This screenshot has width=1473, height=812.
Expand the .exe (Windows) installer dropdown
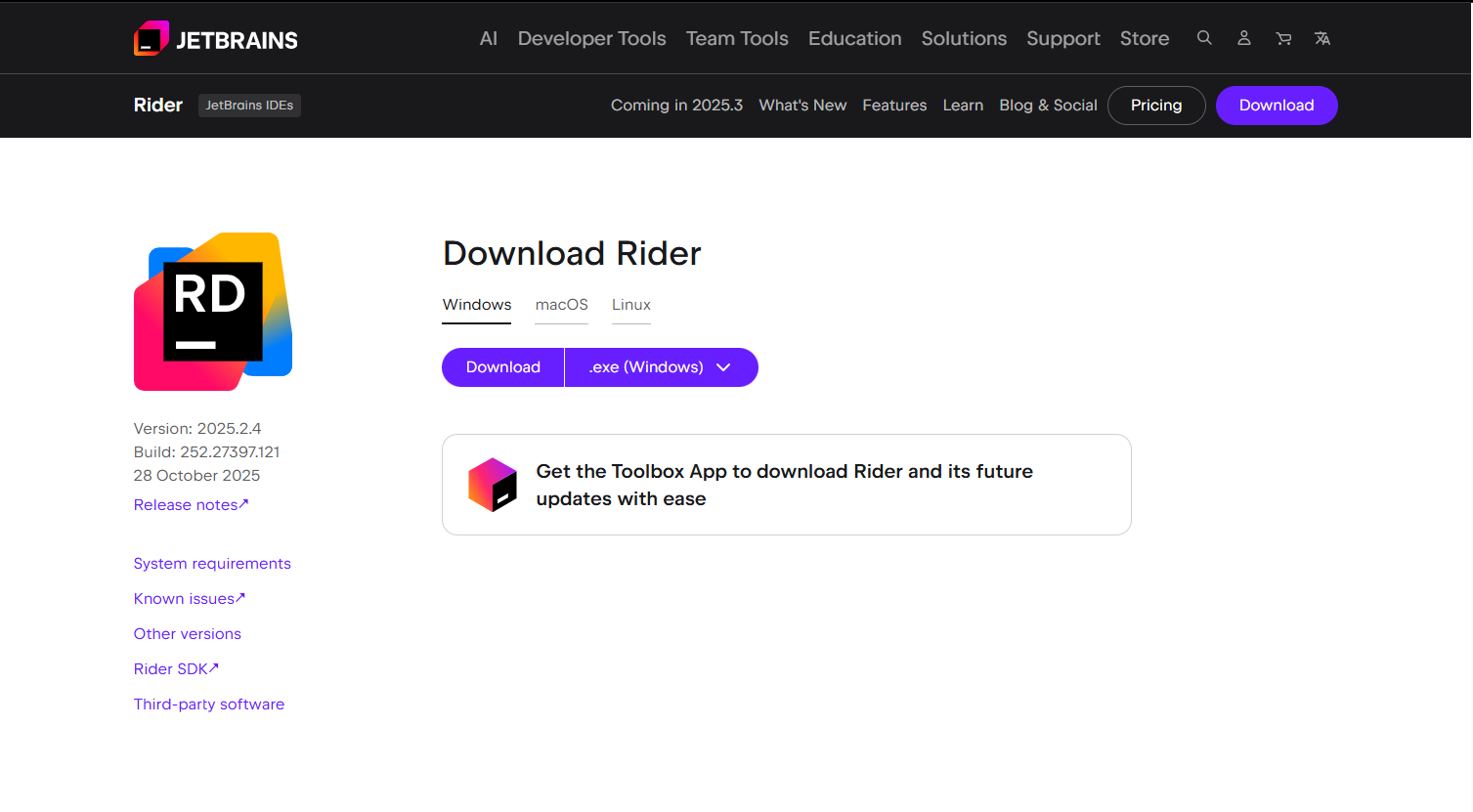661,367
